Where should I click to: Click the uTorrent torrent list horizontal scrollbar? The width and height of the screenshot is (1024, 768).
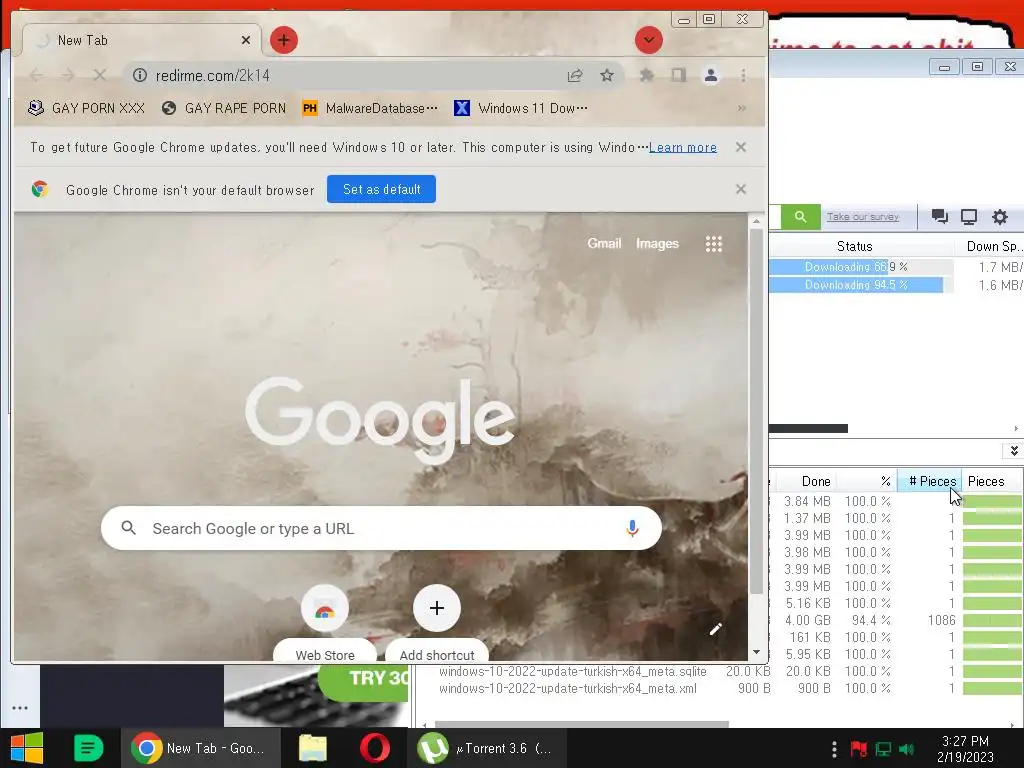pyautogui.click(x=808, y=428)
